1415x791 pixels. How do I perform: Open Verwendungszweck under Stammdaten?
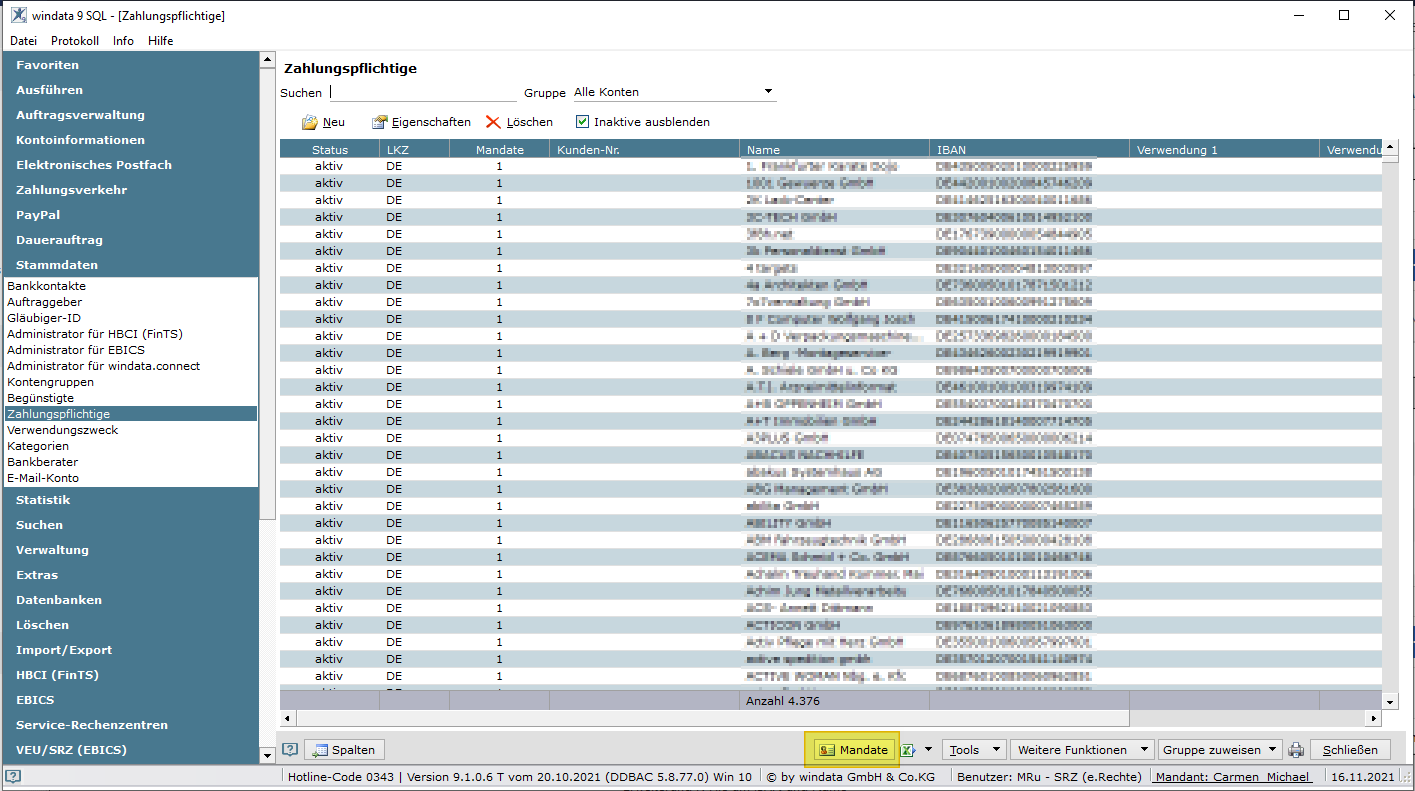pos(62,430)
